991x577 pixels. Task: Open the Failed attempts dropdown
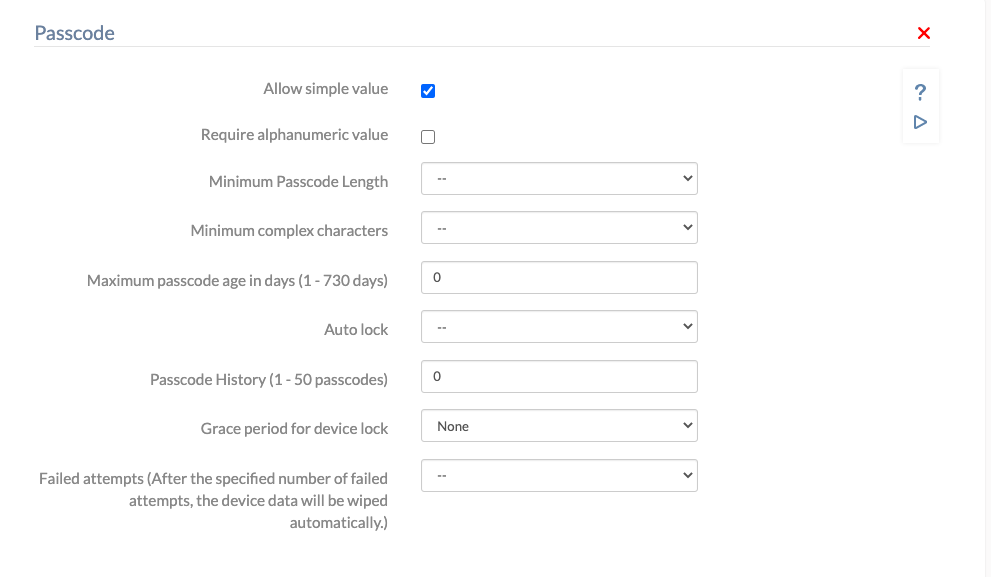pos(559,475)
